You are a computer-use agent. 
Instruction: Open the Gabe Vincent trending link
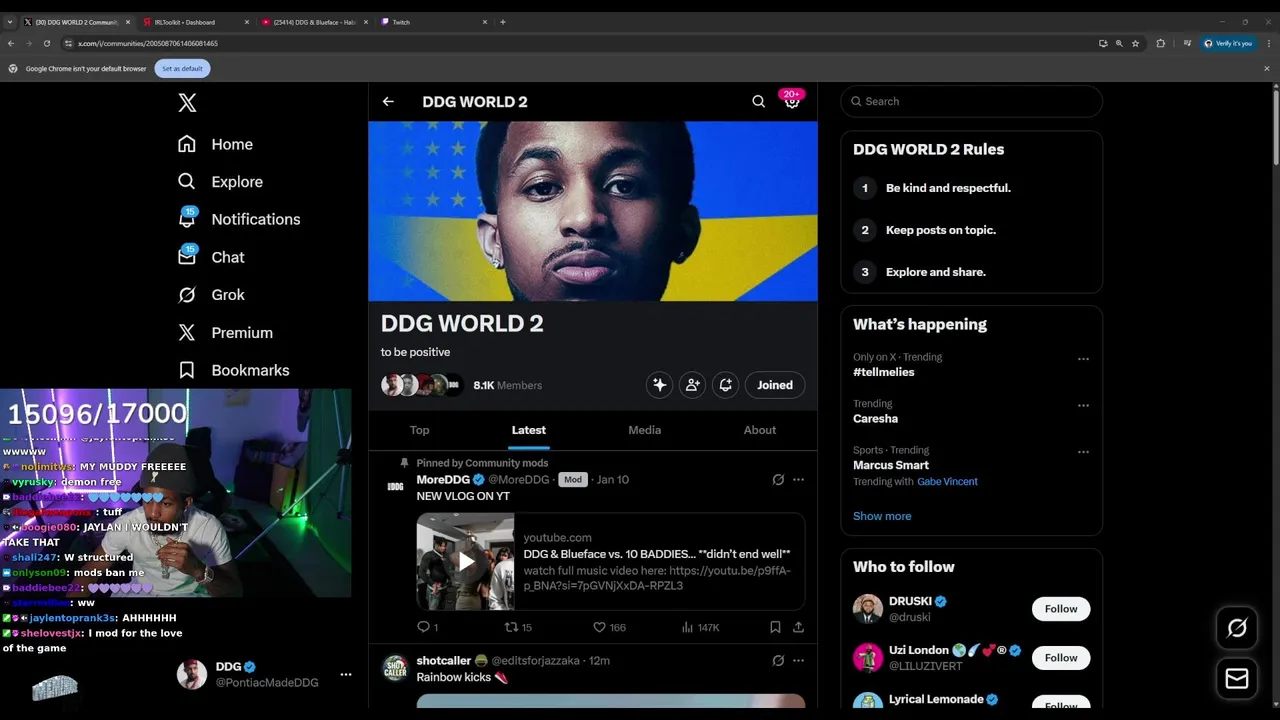947,482
